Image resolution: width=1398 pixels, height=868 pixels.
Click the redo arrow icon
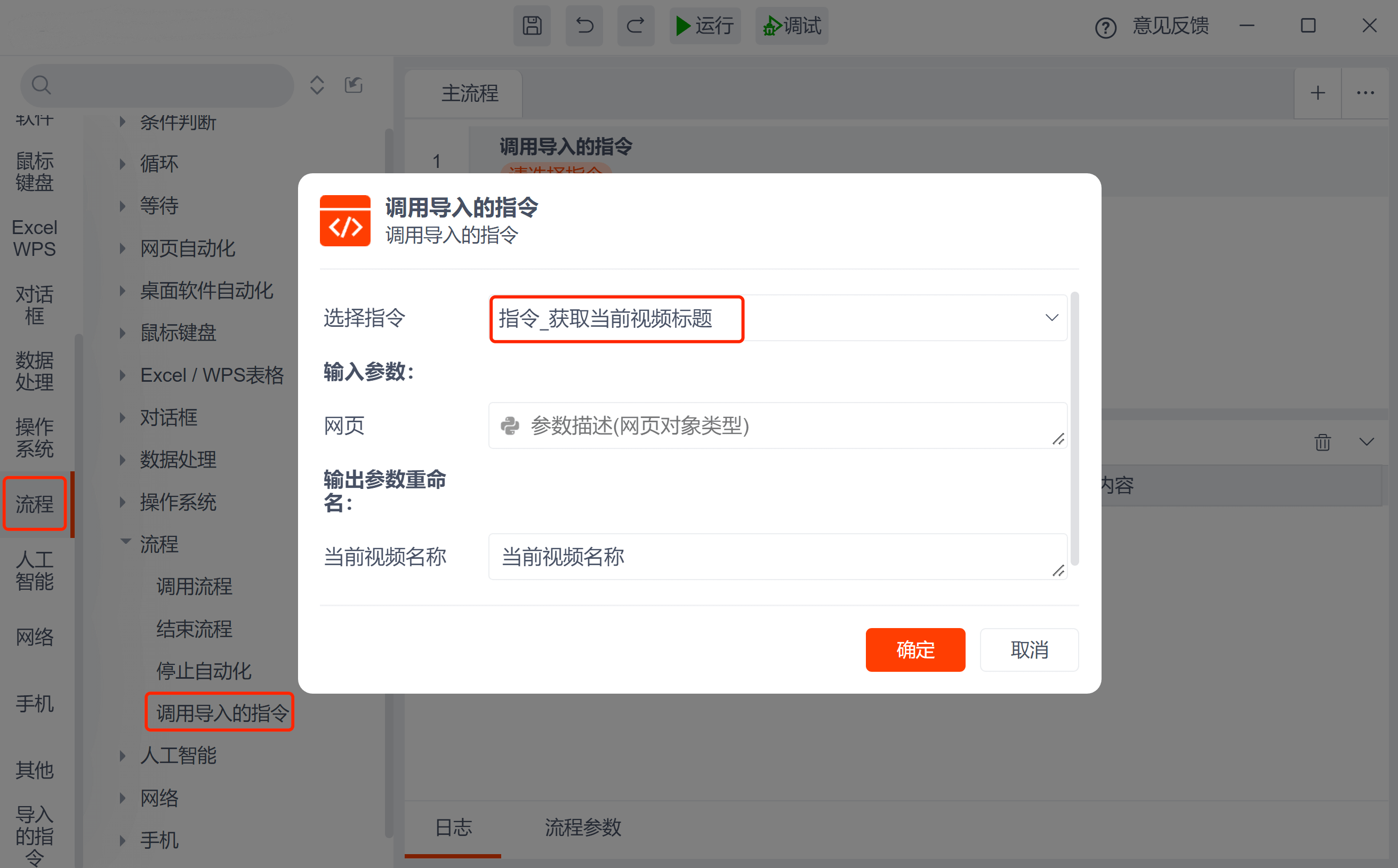point(636,26)
